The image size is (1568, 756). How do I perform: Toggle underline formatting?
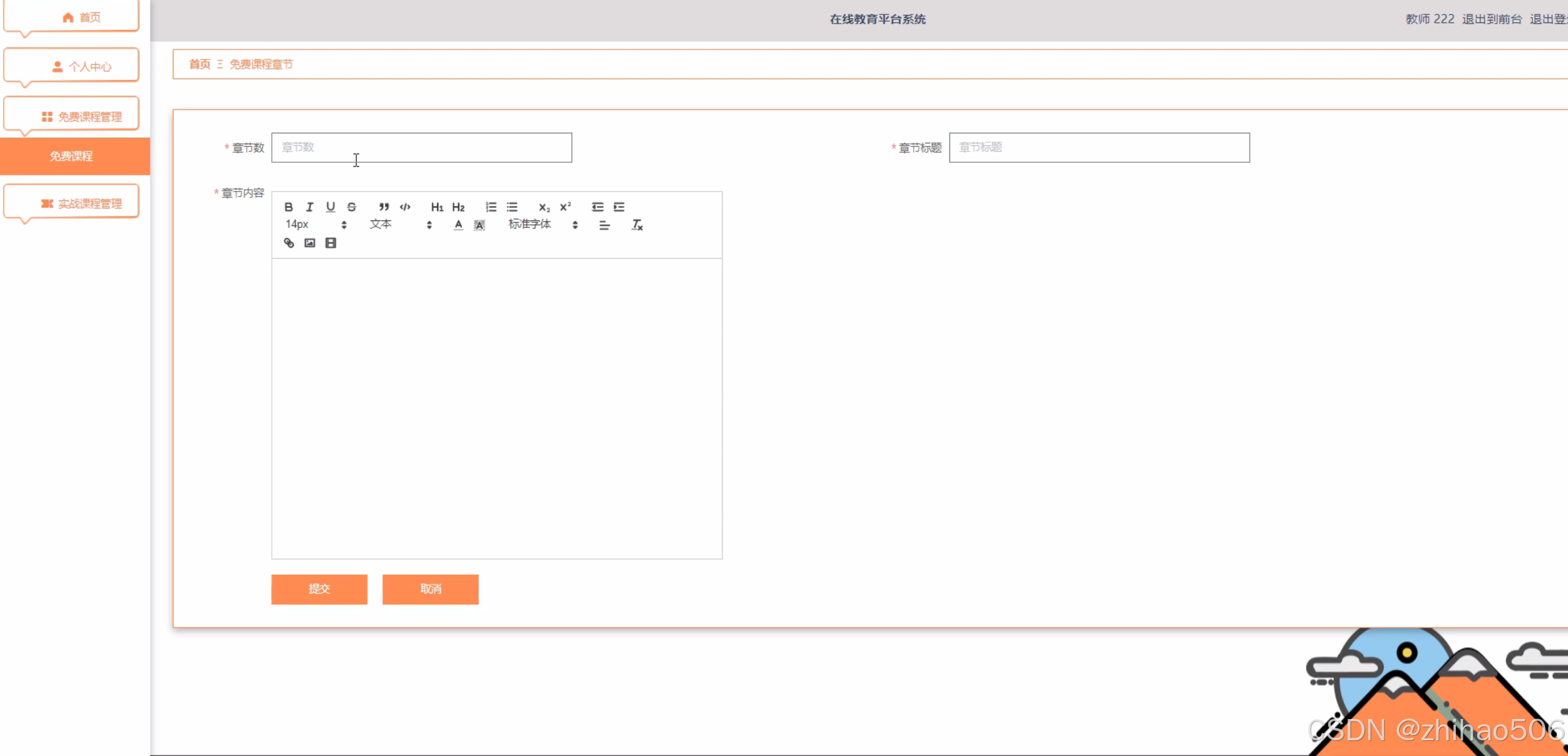331,207
